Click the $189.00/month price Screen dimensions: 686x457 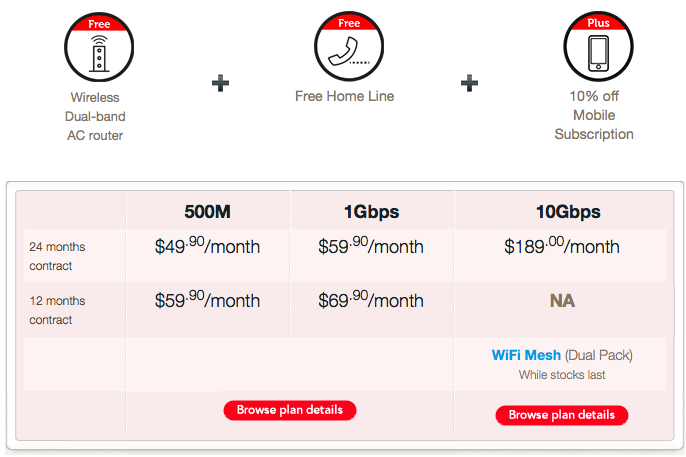[561, 247]
